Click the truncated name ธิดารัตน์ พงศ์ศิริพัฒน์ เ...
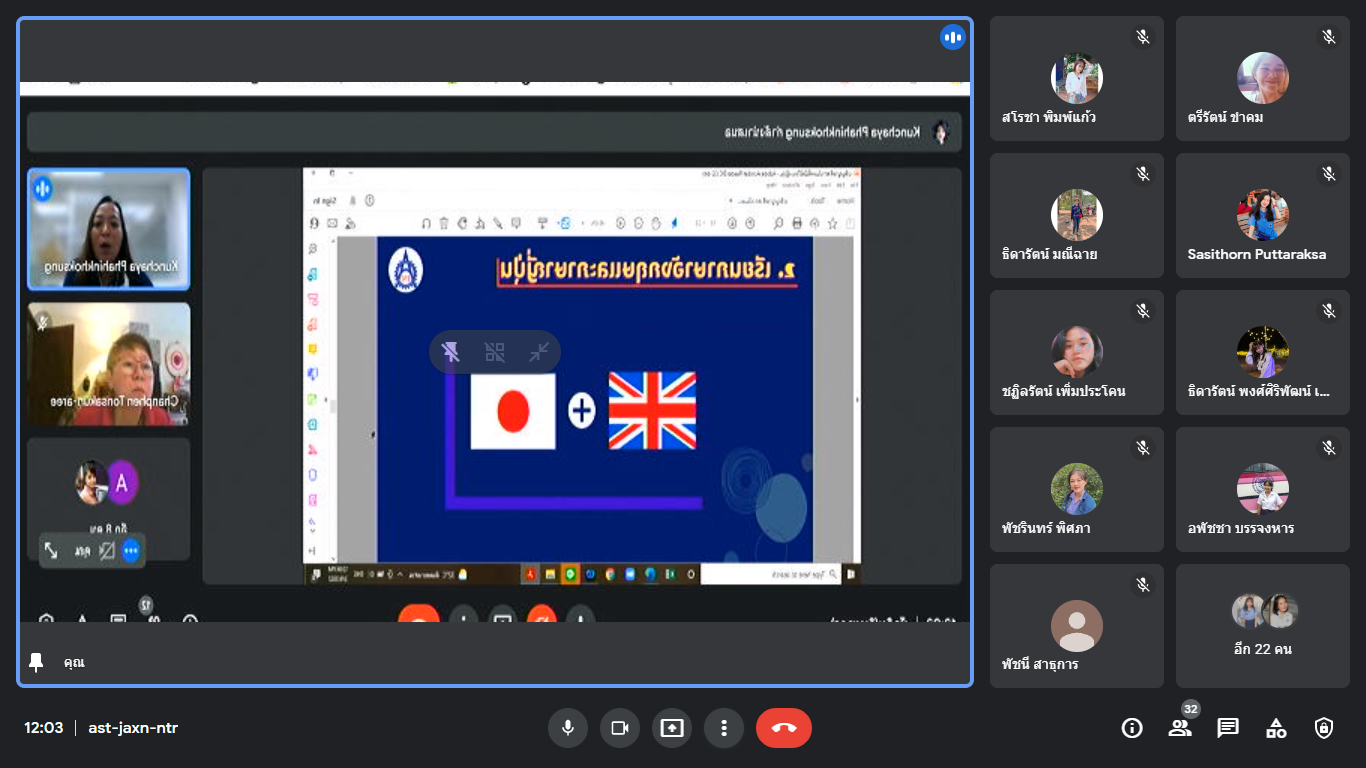The width and height of the screenshot is (1366, 768). coord(1259,391)
